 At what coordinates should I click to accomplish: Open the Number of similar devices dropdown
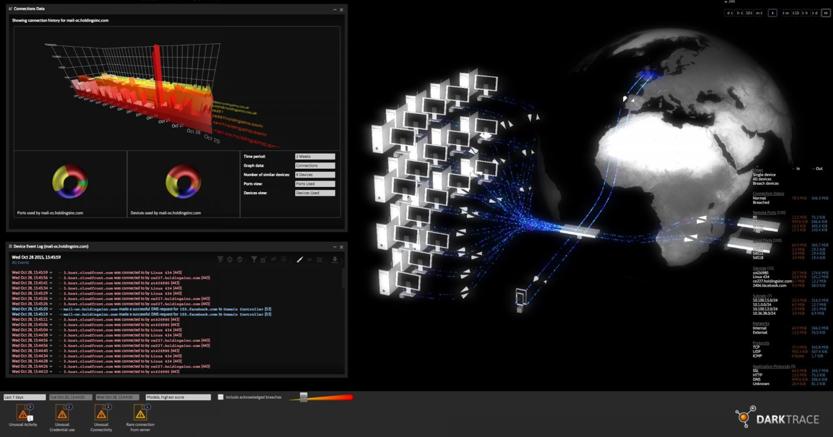tap(315, 175)
